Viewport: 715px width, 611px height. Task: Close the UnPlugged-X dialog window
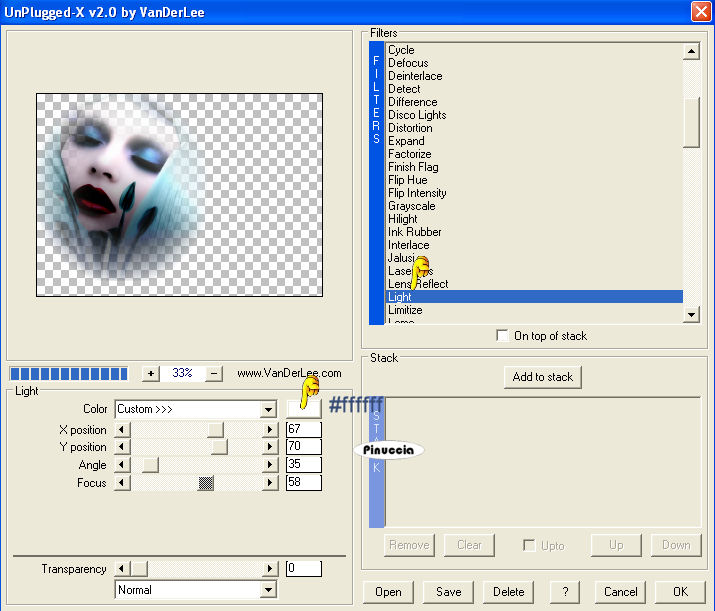pyautogui.click(x=701, y=11)
